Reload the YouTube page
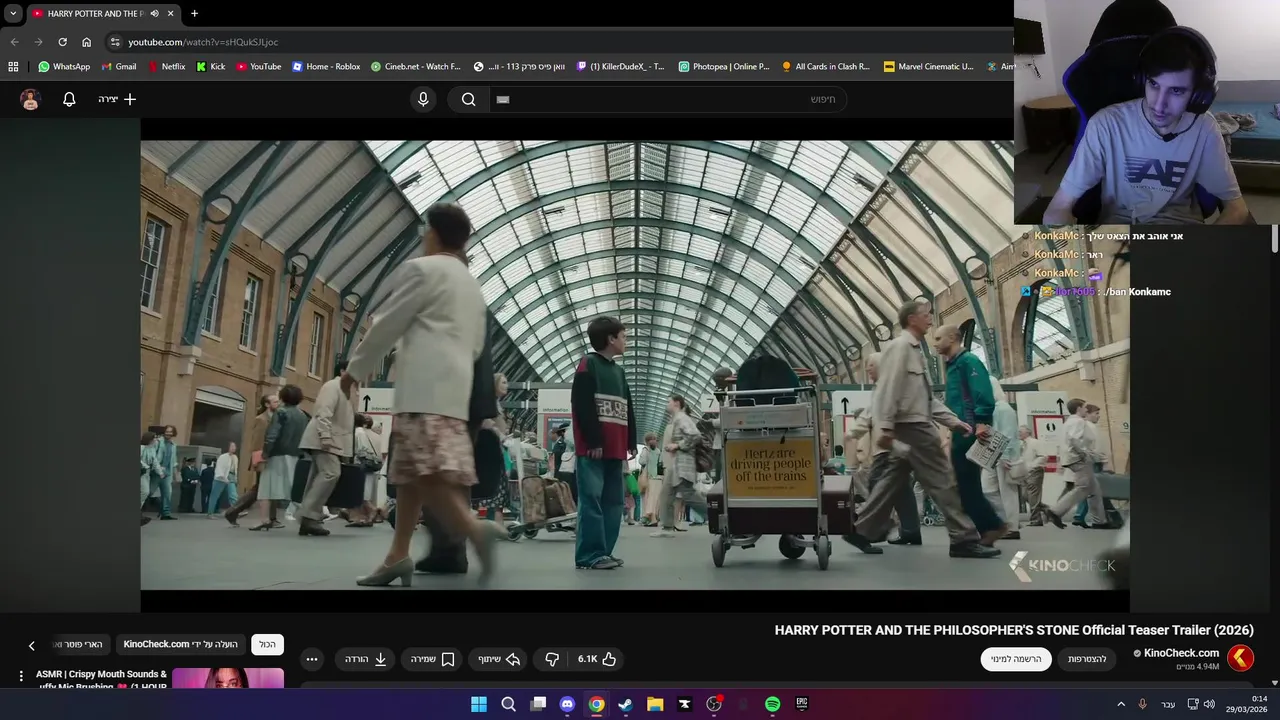 [x=62, y=42]
